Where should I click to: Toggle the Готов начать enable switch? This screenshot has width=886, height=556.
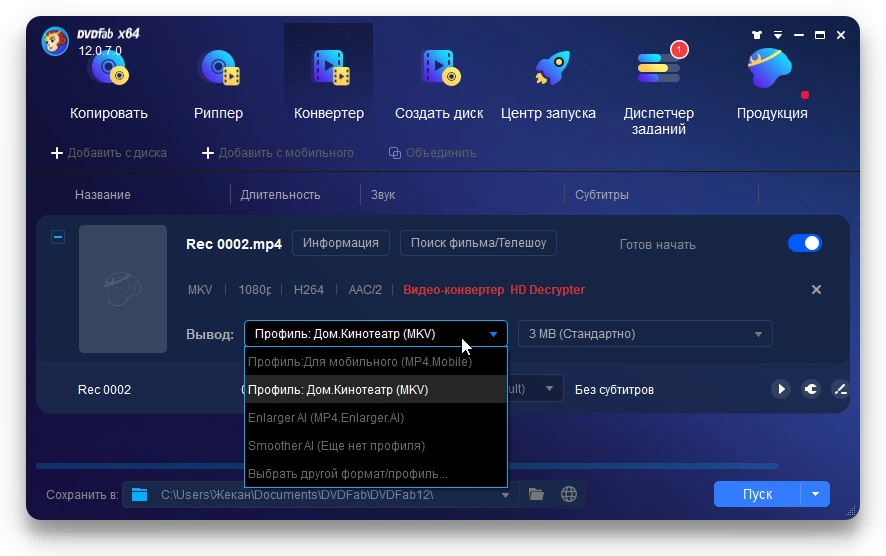pyautogui.click(x=805, y=244)
